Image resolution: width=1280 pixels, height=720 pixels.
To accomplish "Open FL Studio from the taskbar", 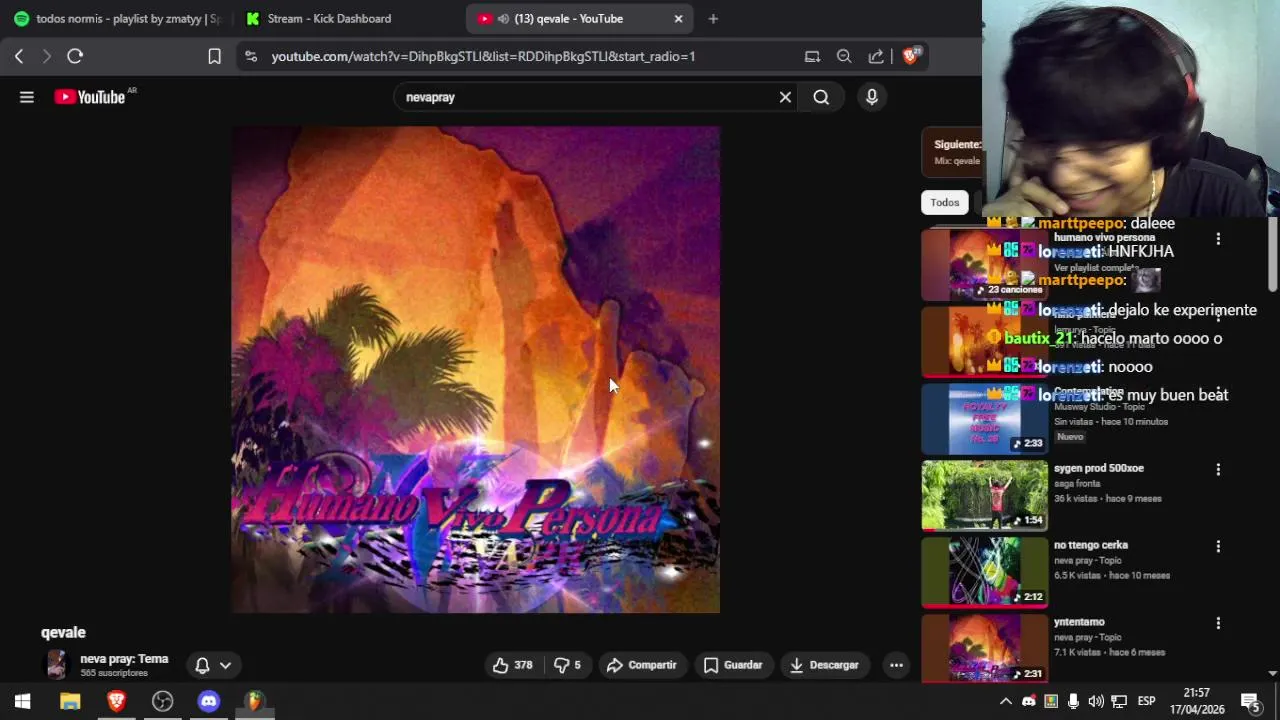I will coord(254,701).
